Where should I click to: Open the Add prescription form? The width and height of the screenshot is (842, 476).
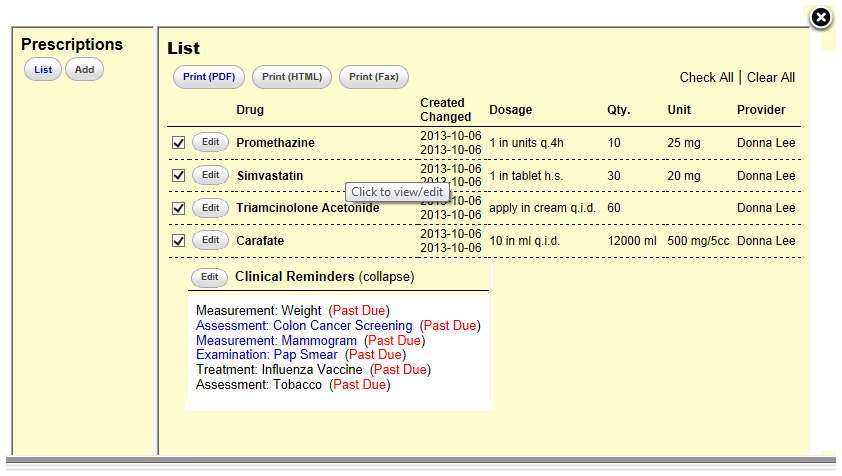coord(85,70)
